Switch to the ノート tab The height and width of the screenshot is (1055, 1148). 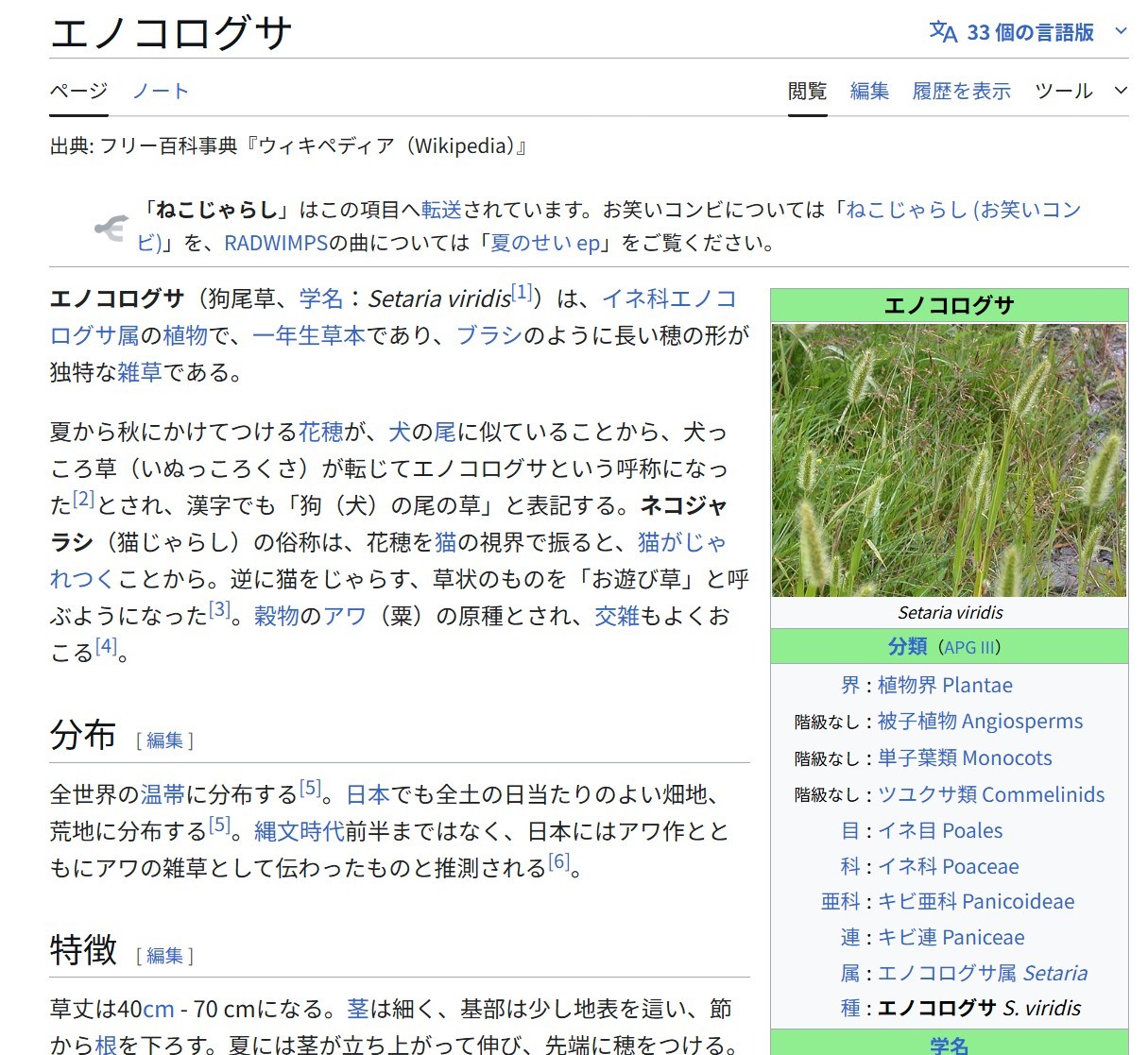pos(161,91)
